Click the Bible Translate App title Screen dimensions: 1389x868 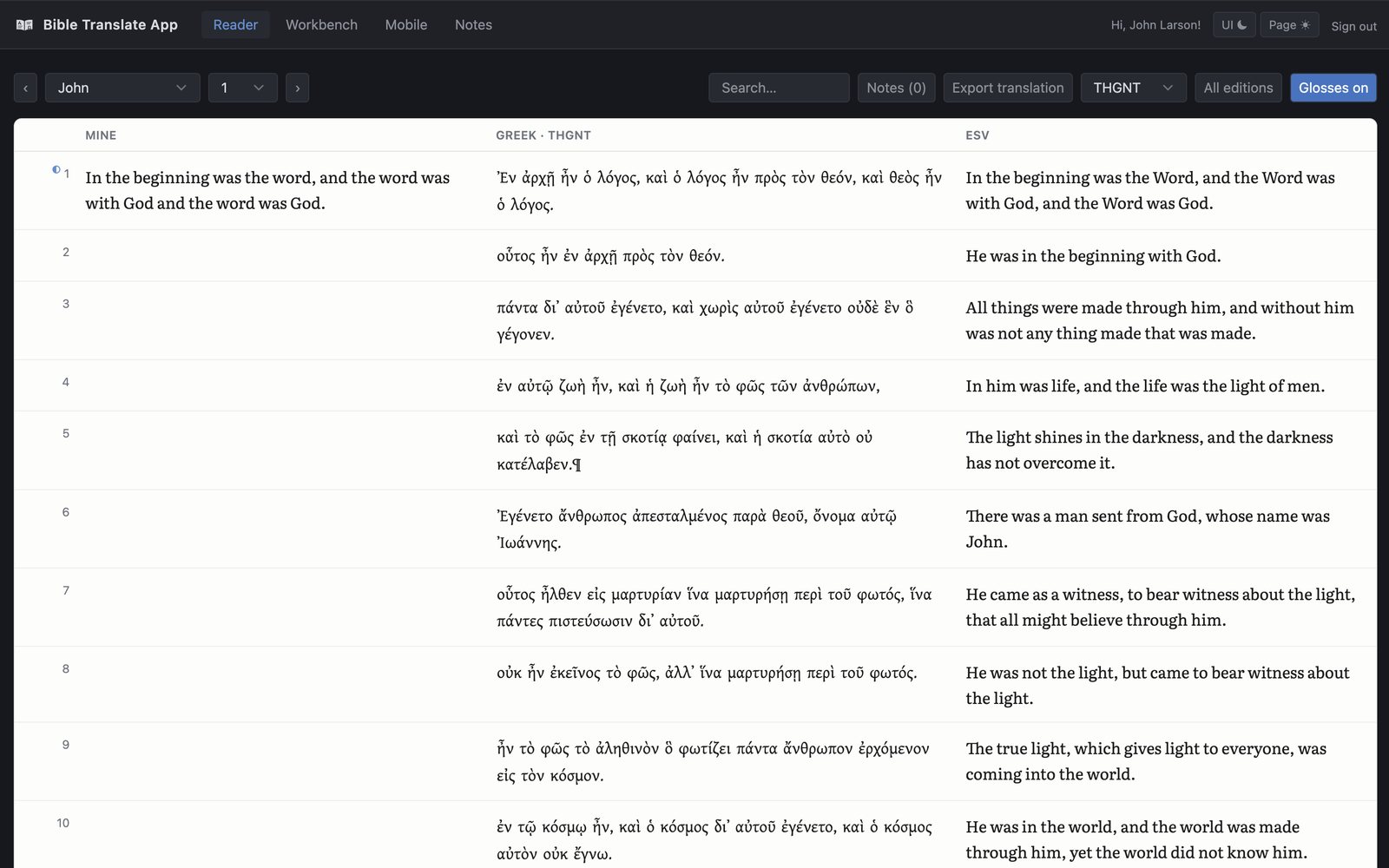tap(110, 25)
